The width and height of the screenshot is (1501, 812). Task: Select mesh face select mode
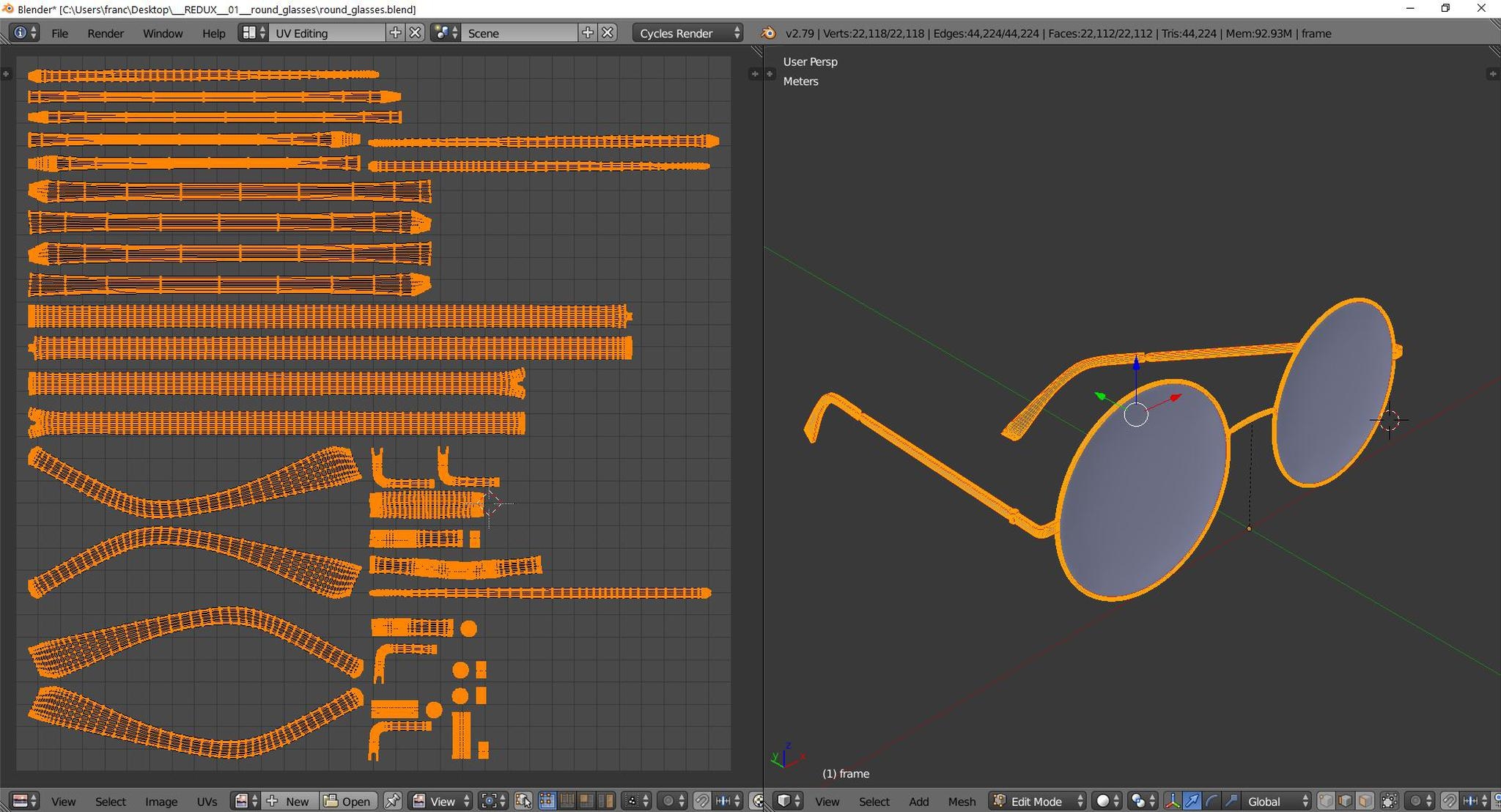pos(1365,801)
